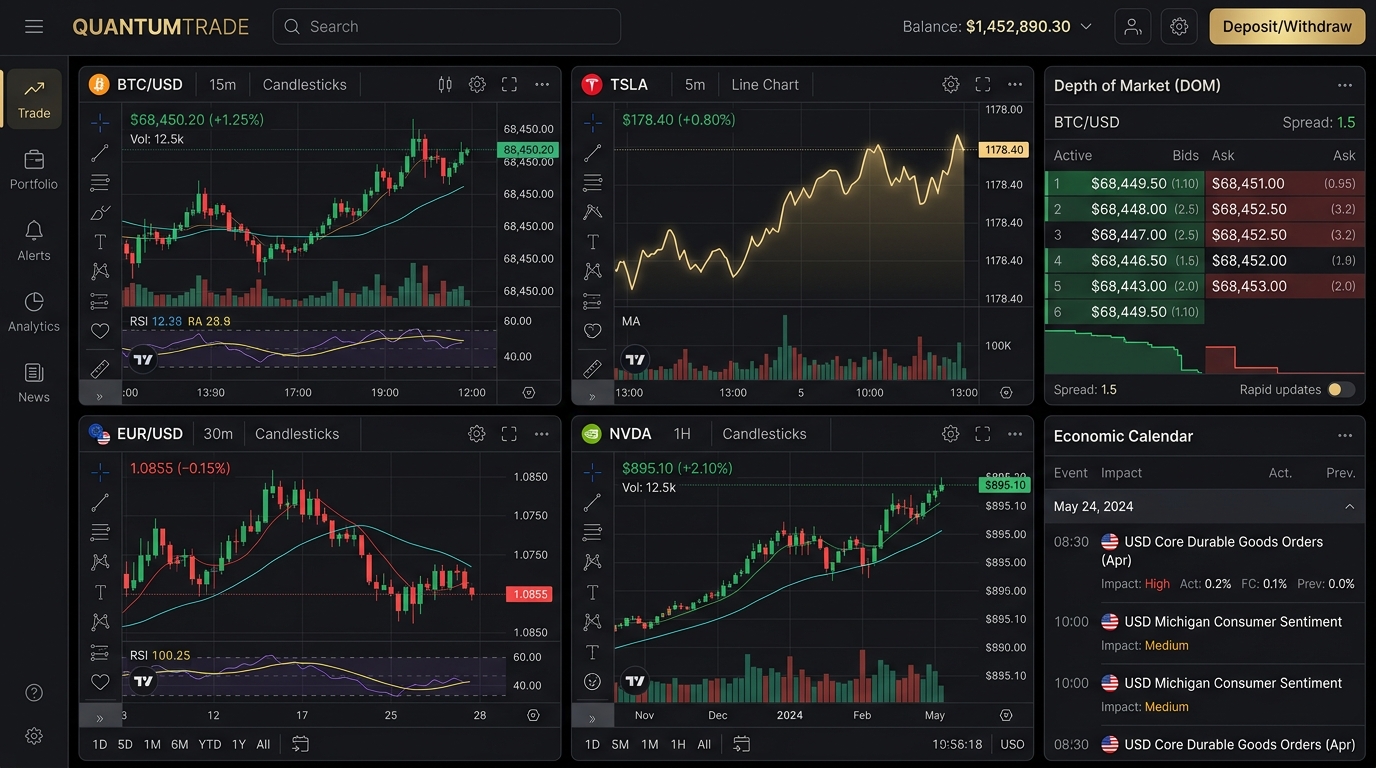The image size is (1376, 768).
Task: Open the hamburger menu in the header
Action: click(34, 27)
